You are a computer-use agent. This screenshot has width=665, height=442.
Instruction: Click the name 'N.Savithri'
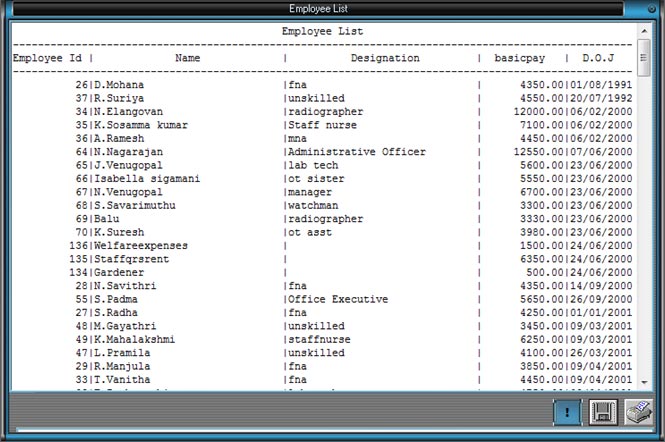pos(125,286)
